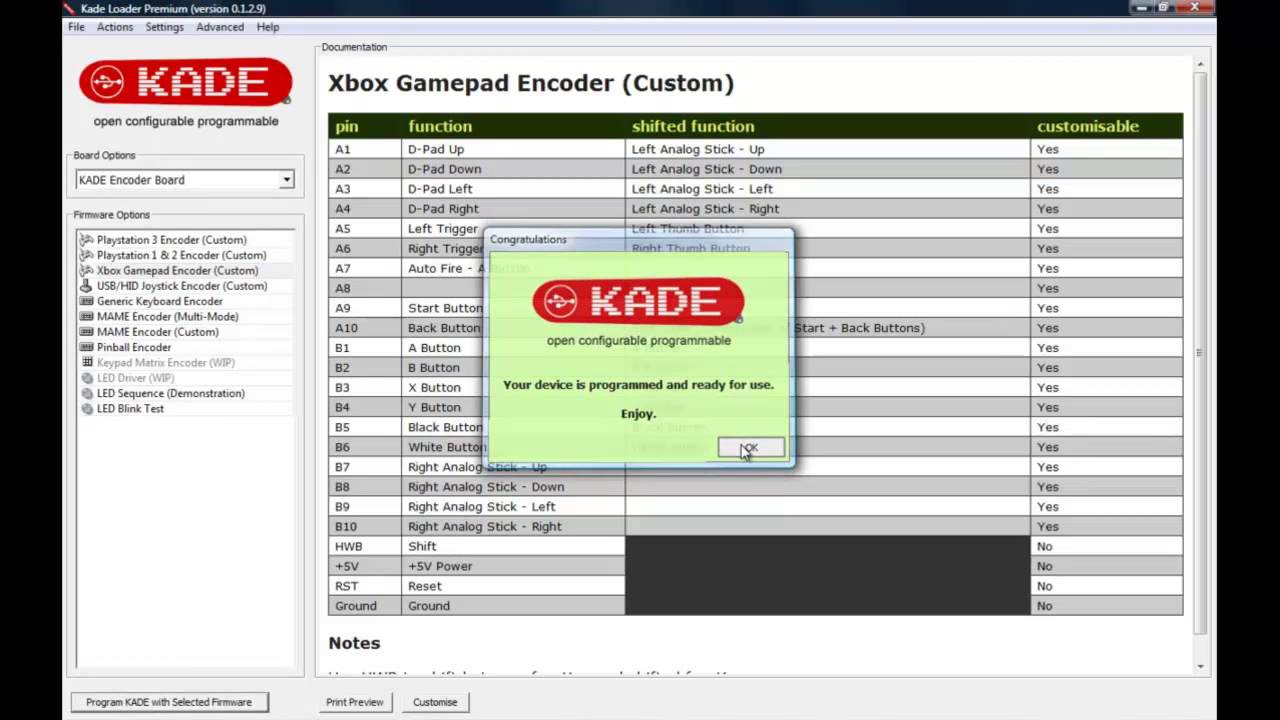
Task: Click the documentation scrollbar down arrow
Action: coord(1200,667)
